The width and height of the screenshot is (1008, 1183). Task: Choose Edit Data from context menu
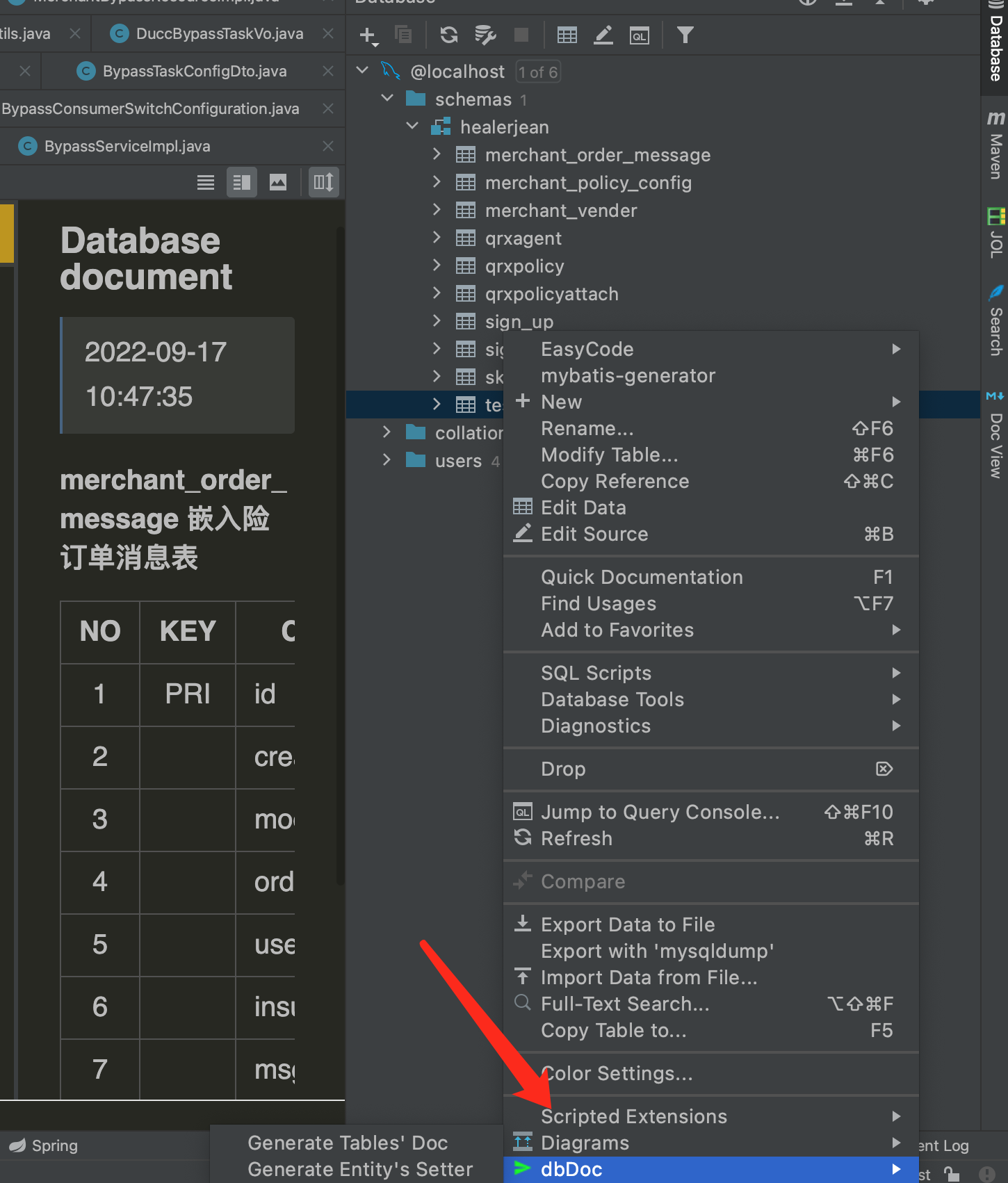pos(711,507)
